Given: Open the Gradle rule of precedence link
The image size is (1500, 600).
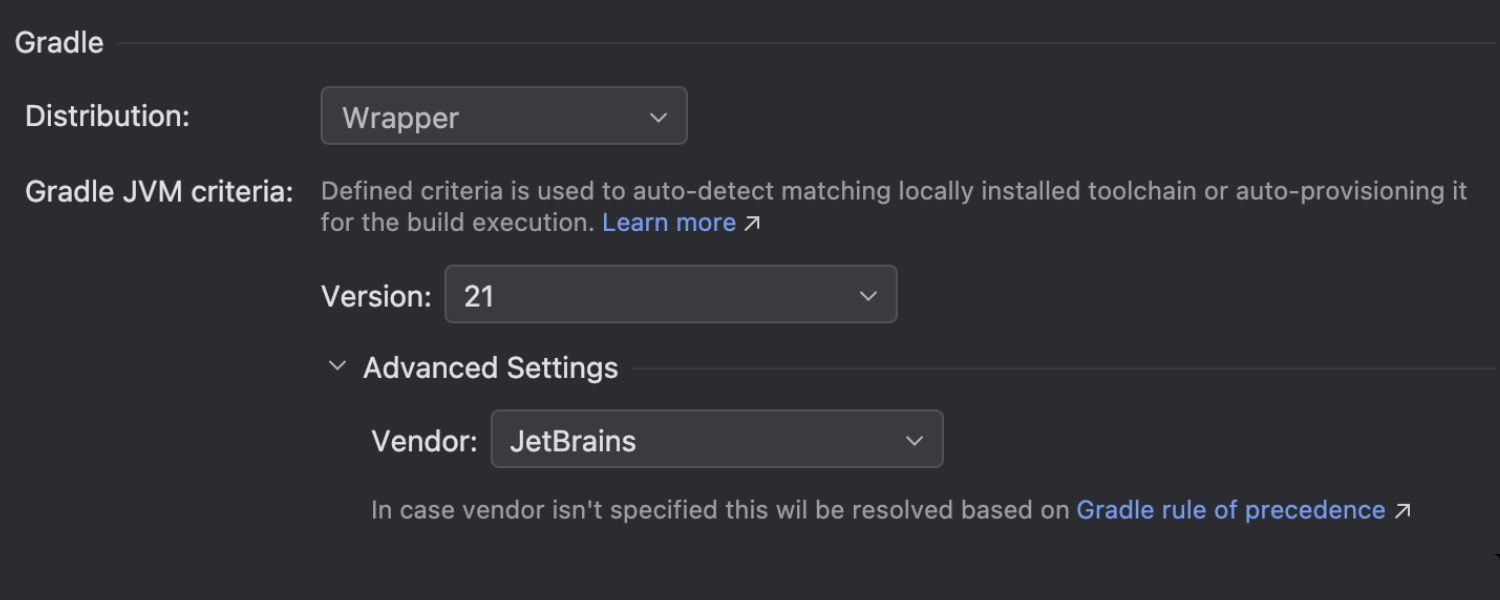Looking at the screenshot, I should tap(1232, 510).
